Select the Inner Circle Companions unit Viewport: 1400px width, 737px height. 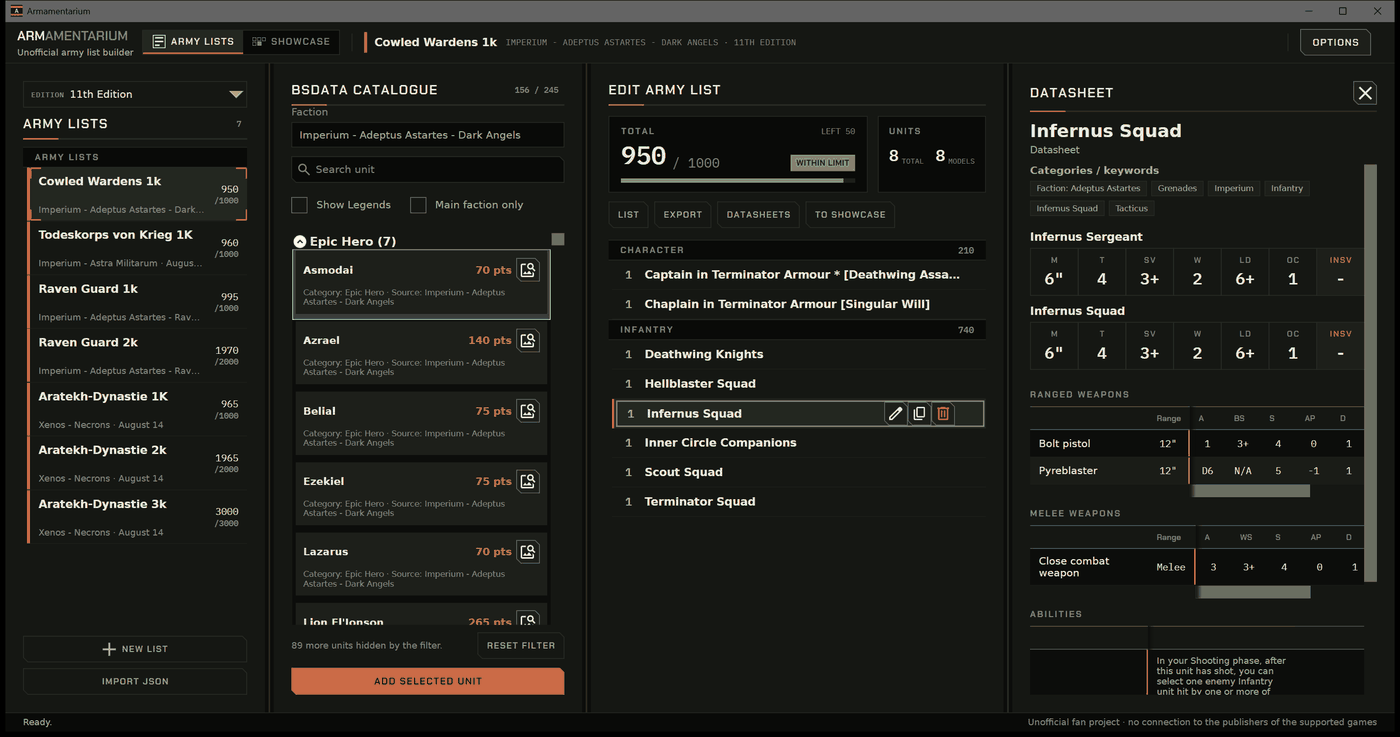pos(797,442)
